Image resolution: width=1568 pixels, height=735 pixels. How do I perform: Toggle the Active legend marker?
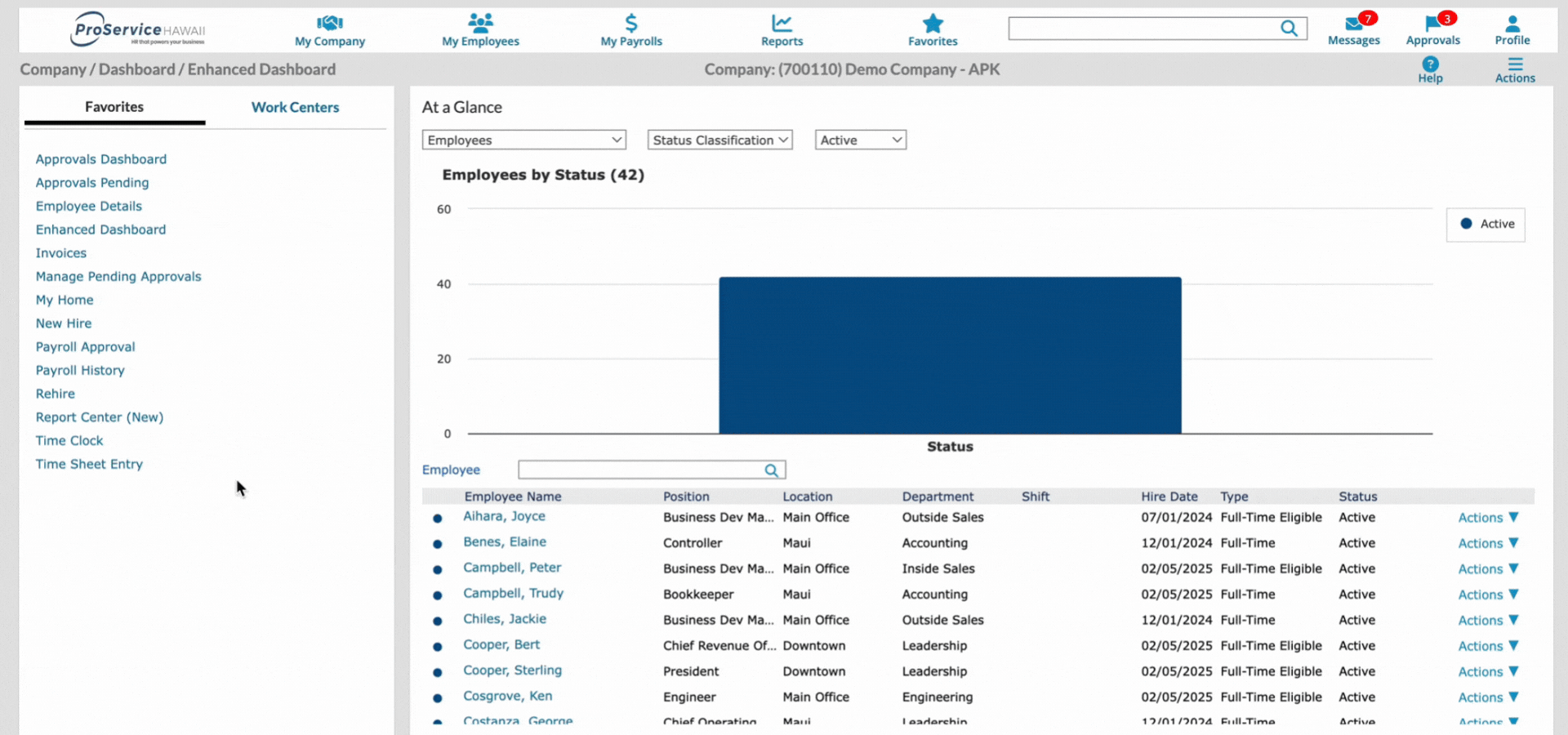click(x=1466, y=224)
